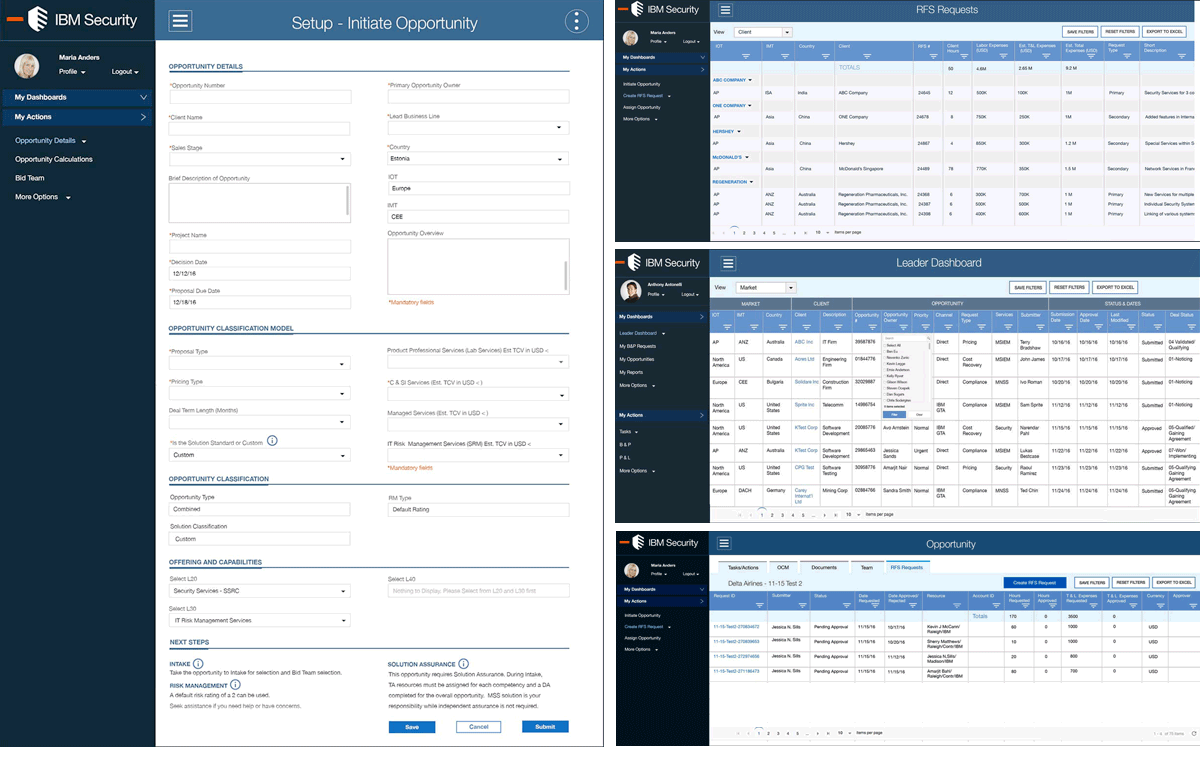Click Anthony Antonelli avatar in Leader Dashboard
1200x759 pixels.
pyautogui.click(x=630, y=290)
